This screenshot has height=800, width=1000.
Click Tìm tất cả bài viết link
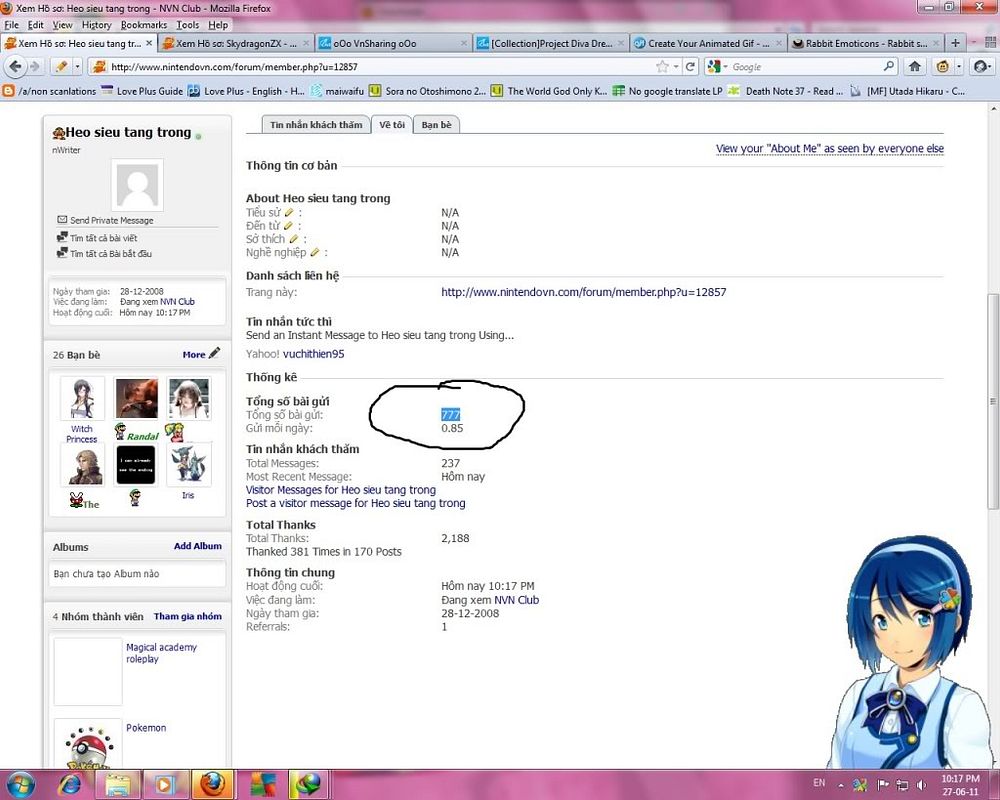pos(103,238)
